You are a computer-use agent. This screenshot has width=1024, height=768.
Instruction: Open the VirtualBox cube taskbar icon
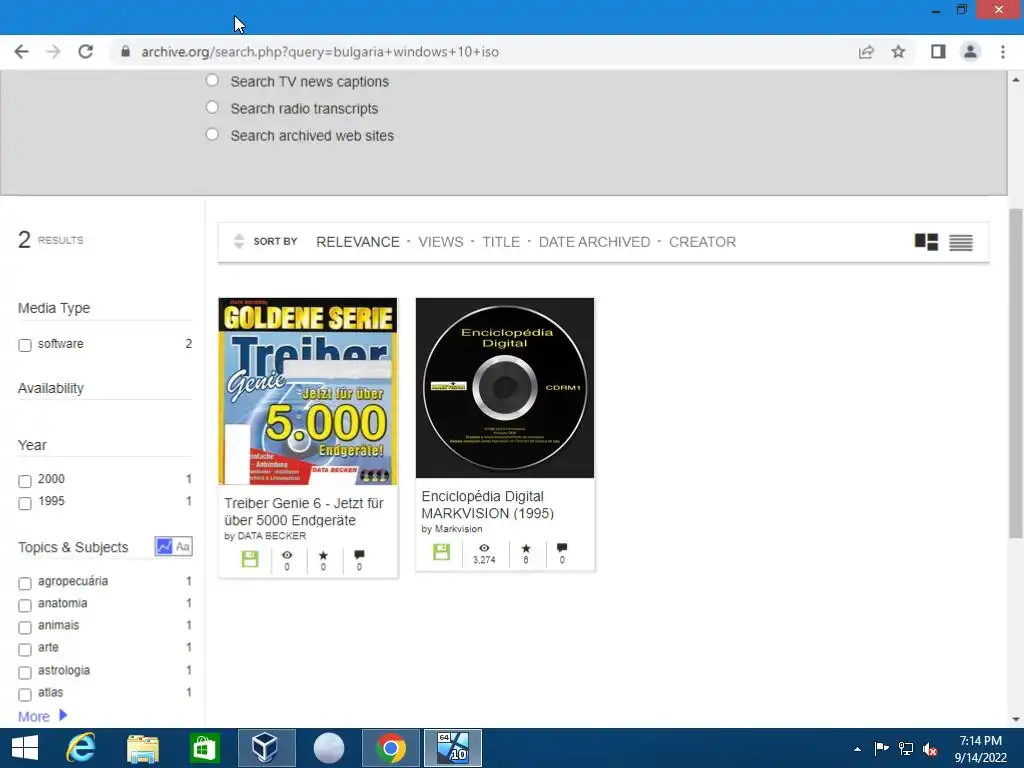tap(266, 748)
